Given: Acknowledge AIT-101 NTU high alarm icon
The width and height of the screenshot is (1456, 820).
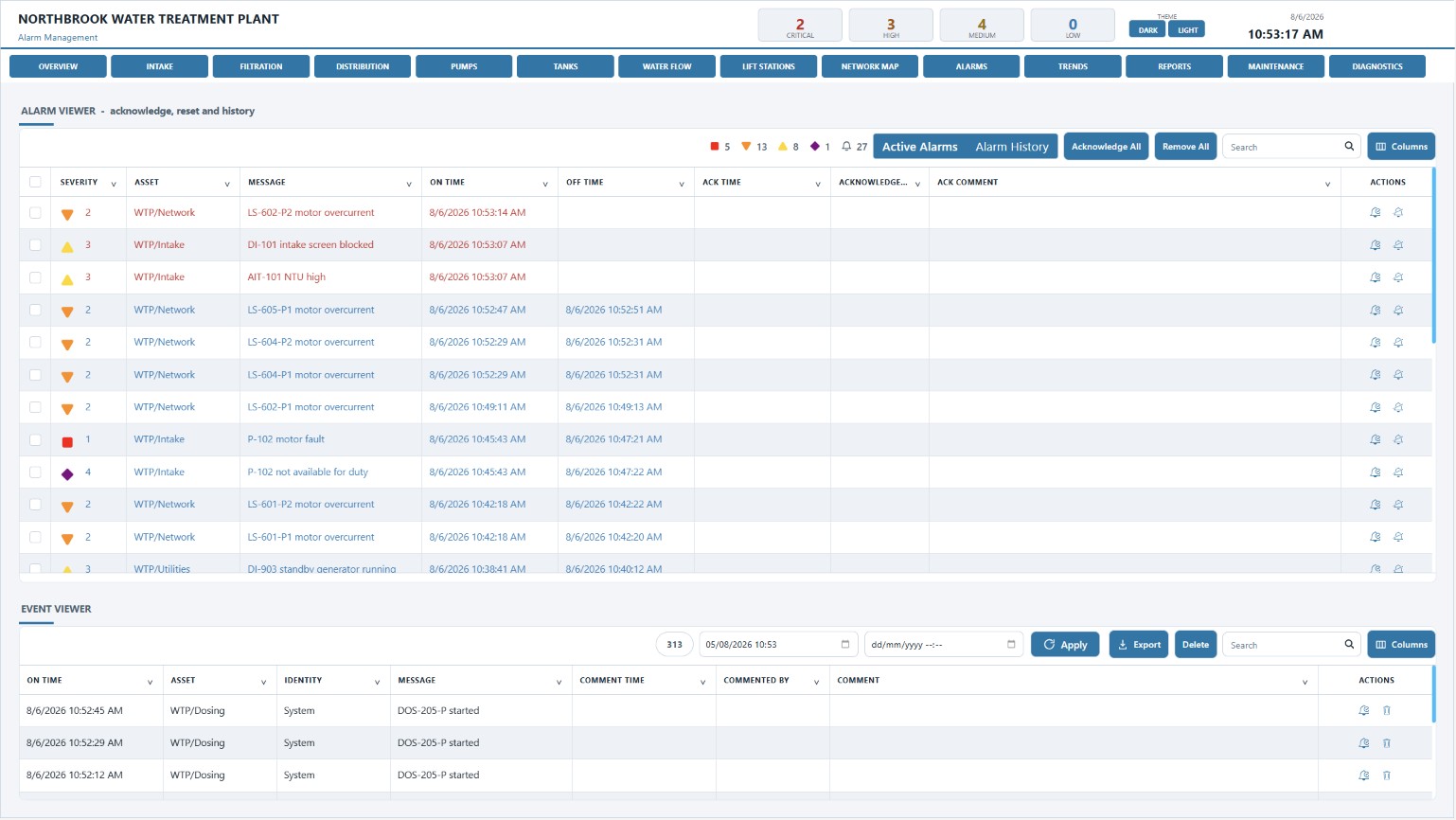Looking at the screenshot, I should [x=1376, y=277].
